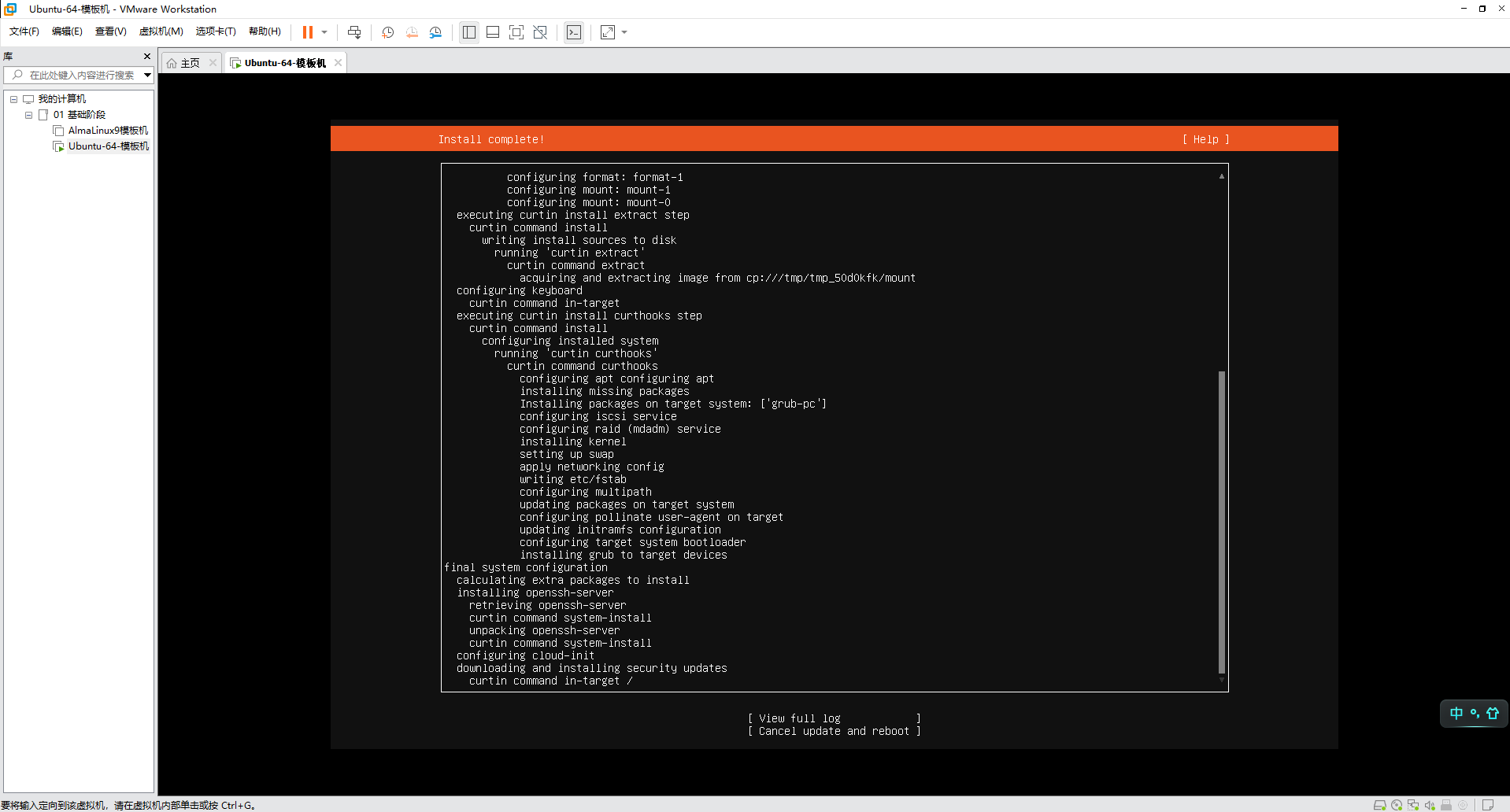Toggle Unity mode toolbar button

pyautogui.click(x=540, y=32)
